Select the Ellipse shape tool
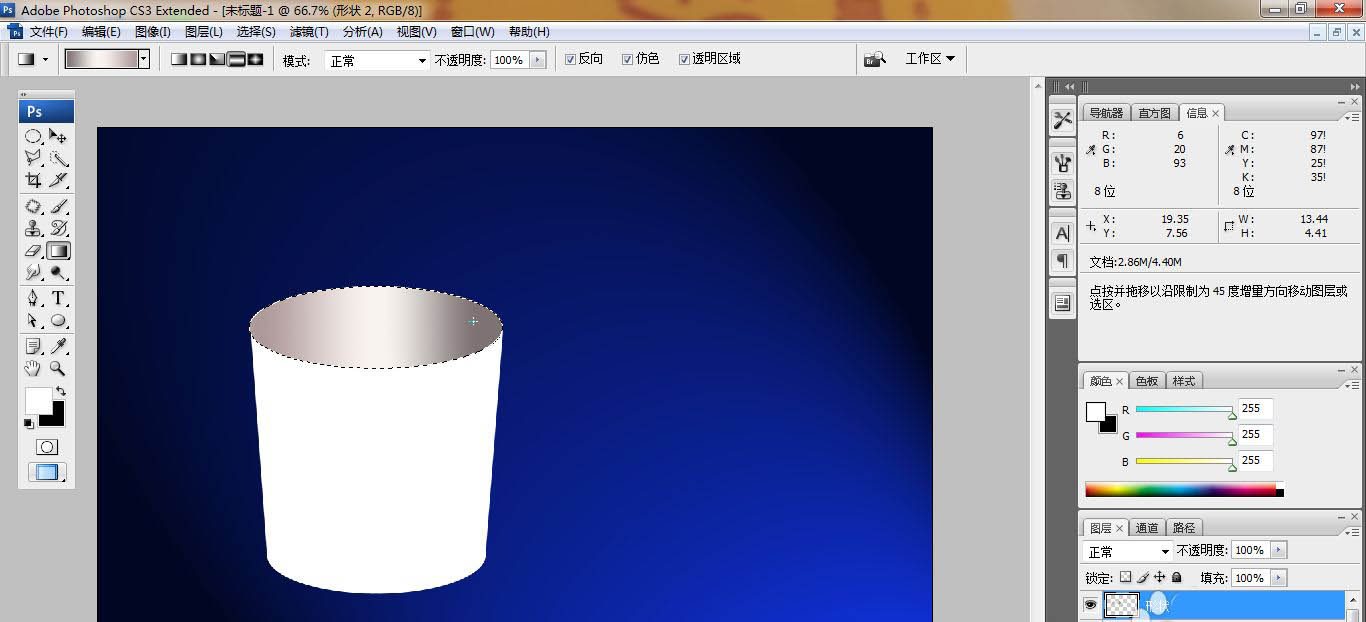 (59, 320)
